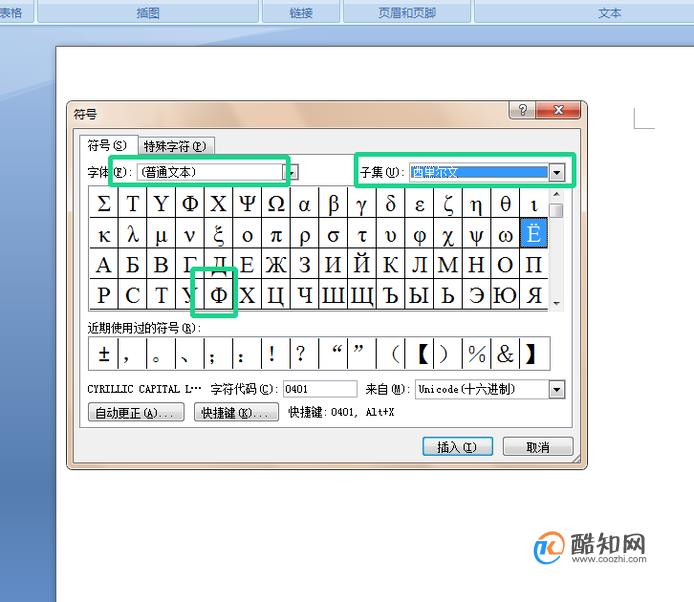
Task: Select the Cyrillic Ы symbol
Action: click(x=419, y=294)
